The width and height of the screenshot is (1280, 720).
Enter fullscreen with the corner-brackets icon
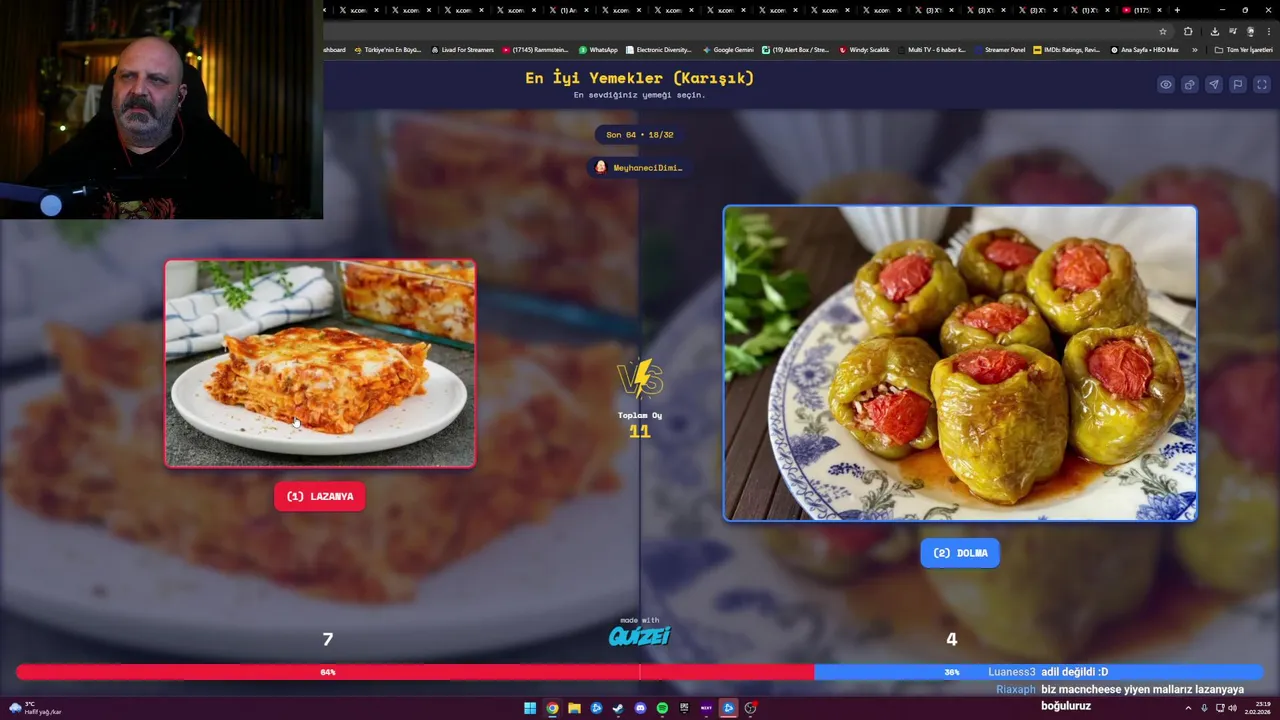coord(1261,85)
